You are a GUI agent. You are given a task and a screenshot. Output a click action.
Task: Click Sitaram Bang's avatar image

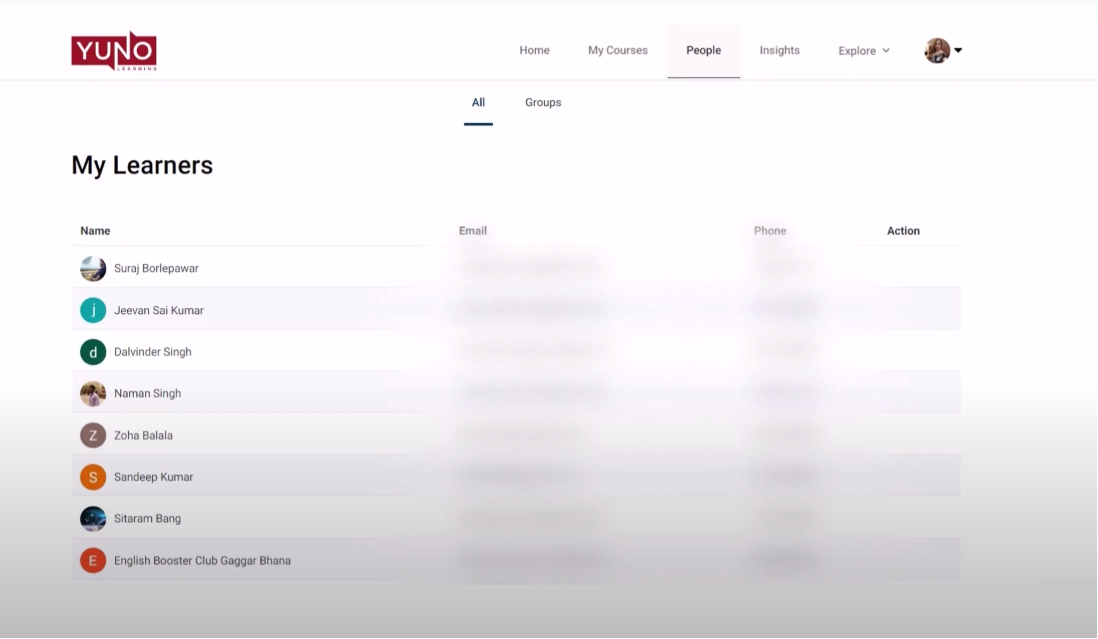click(x=93, y=519)
